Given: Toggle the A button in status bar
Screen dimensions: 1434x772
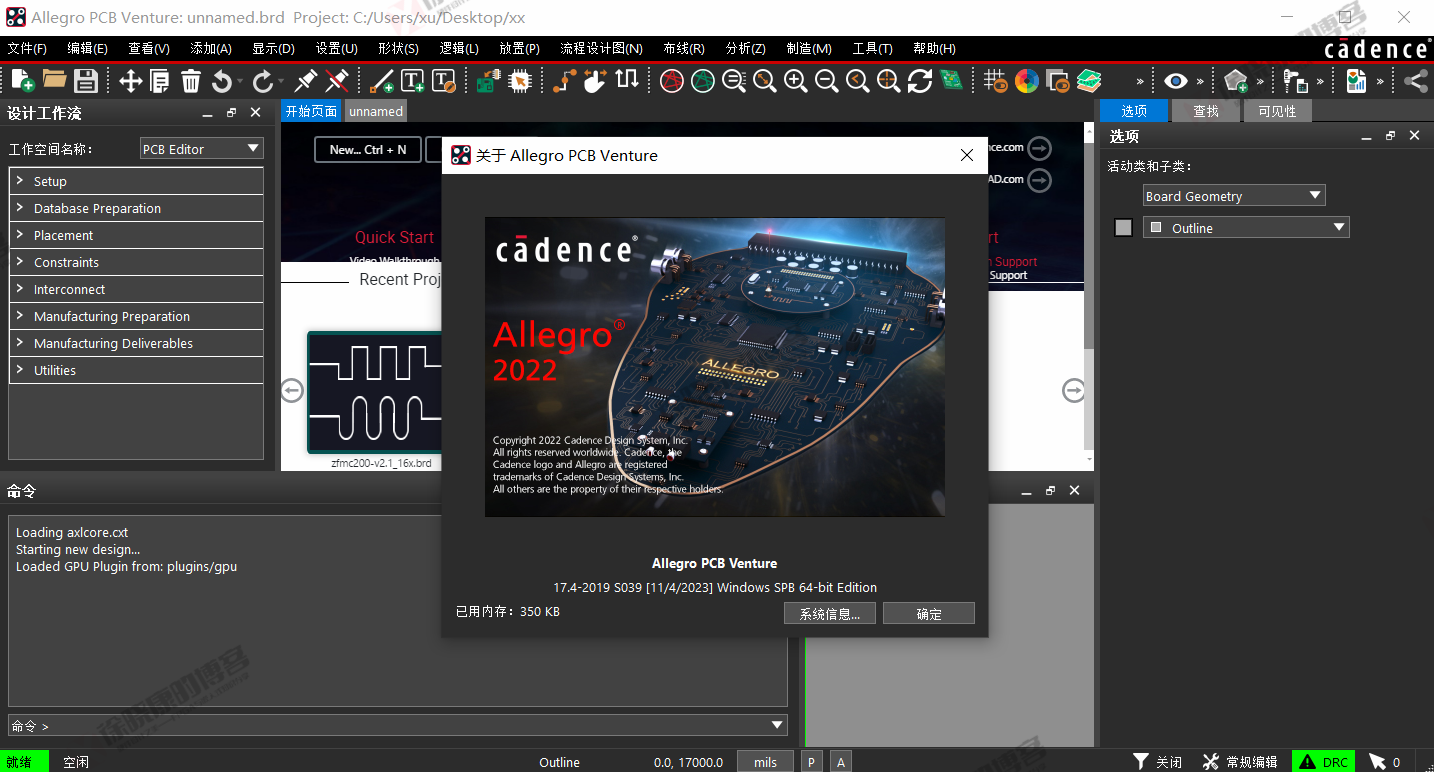Looking at the screenshot, I should 841,762.
